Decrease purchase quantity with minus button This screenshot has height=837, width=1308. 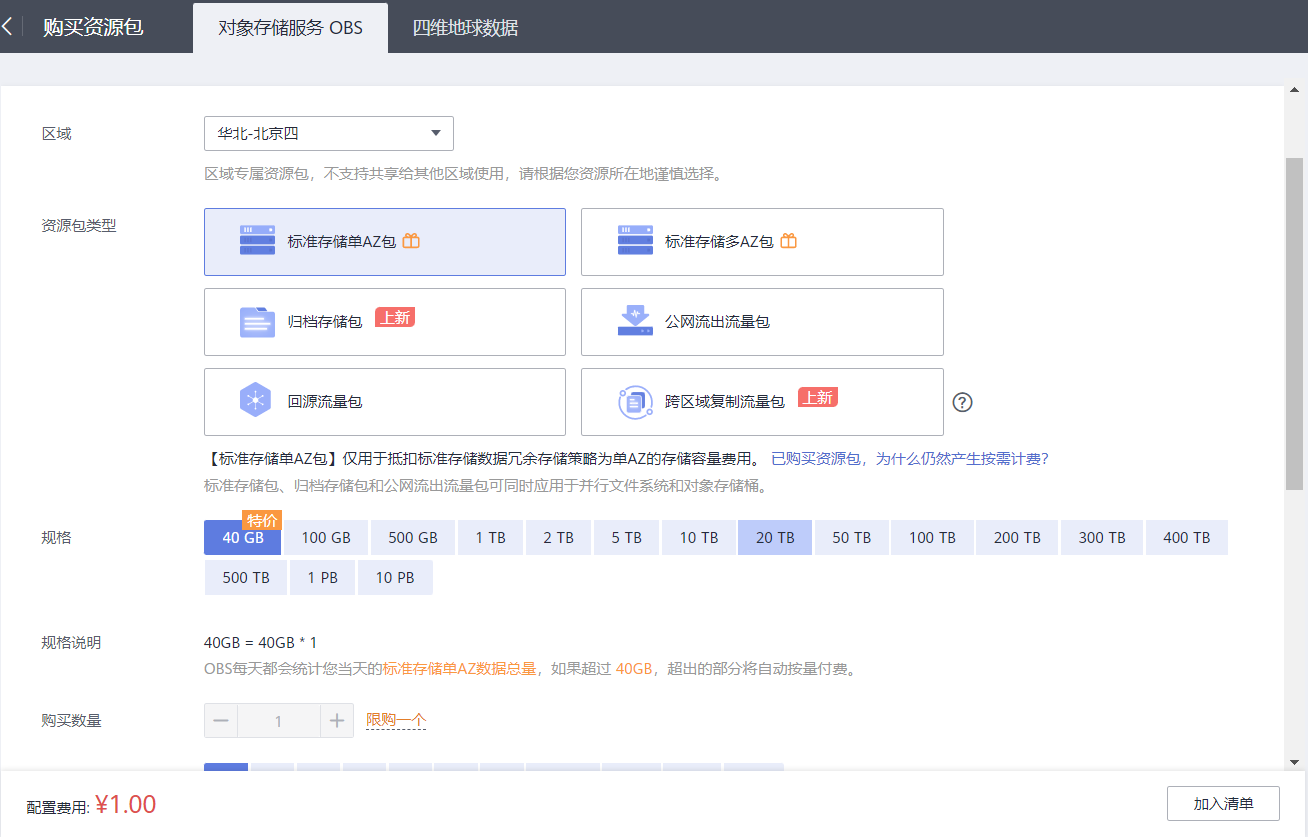(x=221, y=720)
